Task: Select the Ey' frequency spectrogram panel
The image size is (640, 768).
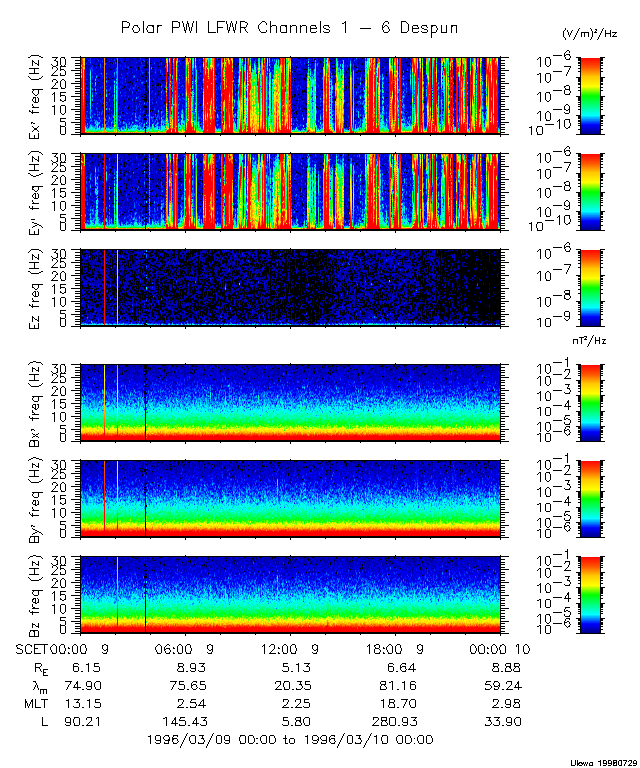Action: pos(290,191)
